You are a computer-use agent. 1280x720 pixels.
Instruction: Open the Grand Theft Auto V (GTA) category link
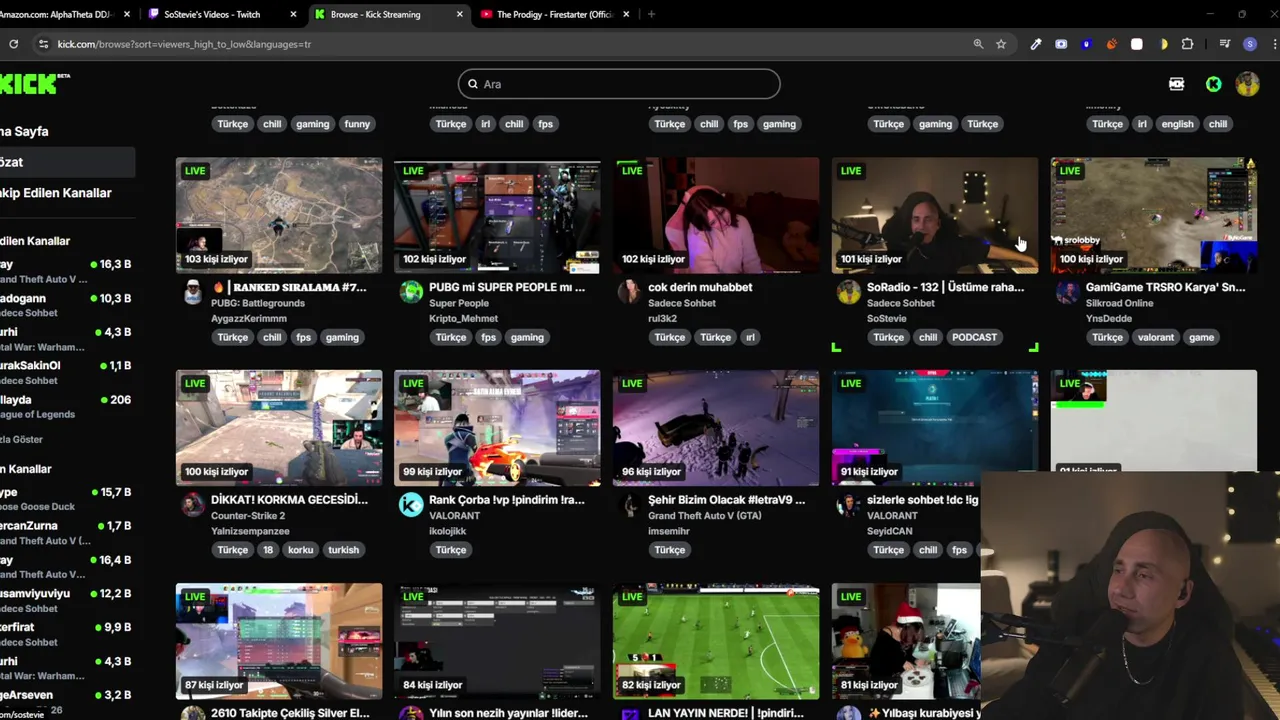pos(704,516)
